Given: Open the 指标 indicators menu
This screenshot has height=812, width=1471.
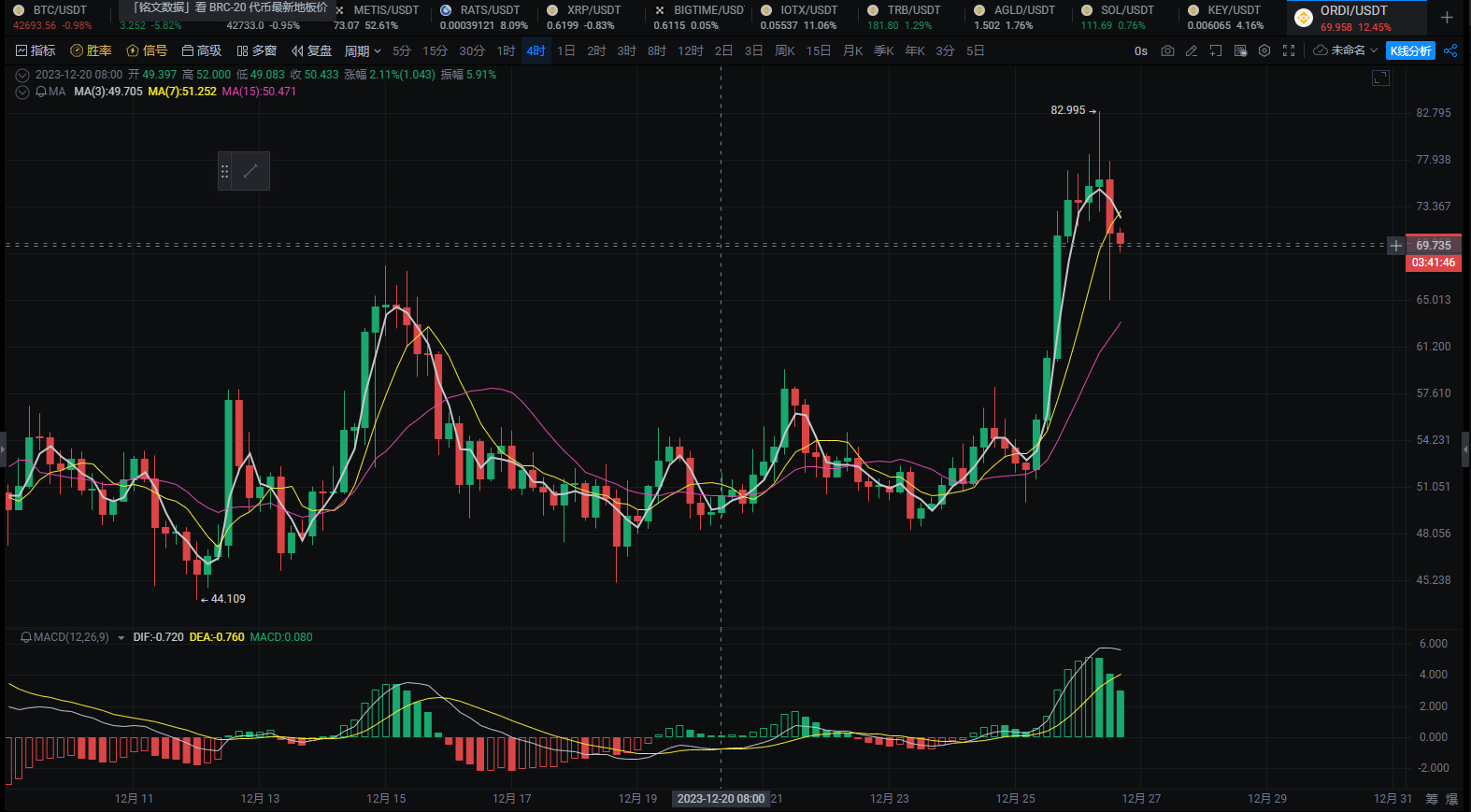Looking at the screenshot, I should (36, 50).
